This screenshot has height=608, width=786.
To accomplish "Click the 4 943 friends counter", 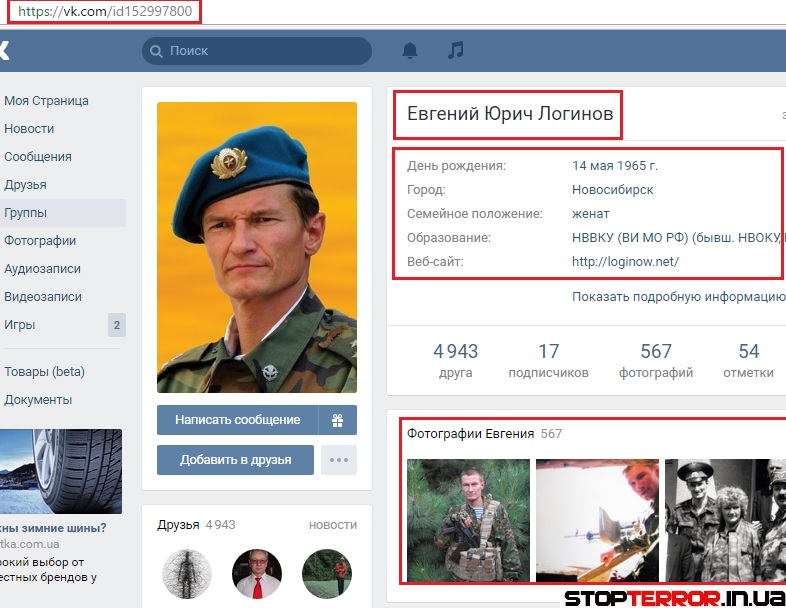I will (x=455, y=361).
